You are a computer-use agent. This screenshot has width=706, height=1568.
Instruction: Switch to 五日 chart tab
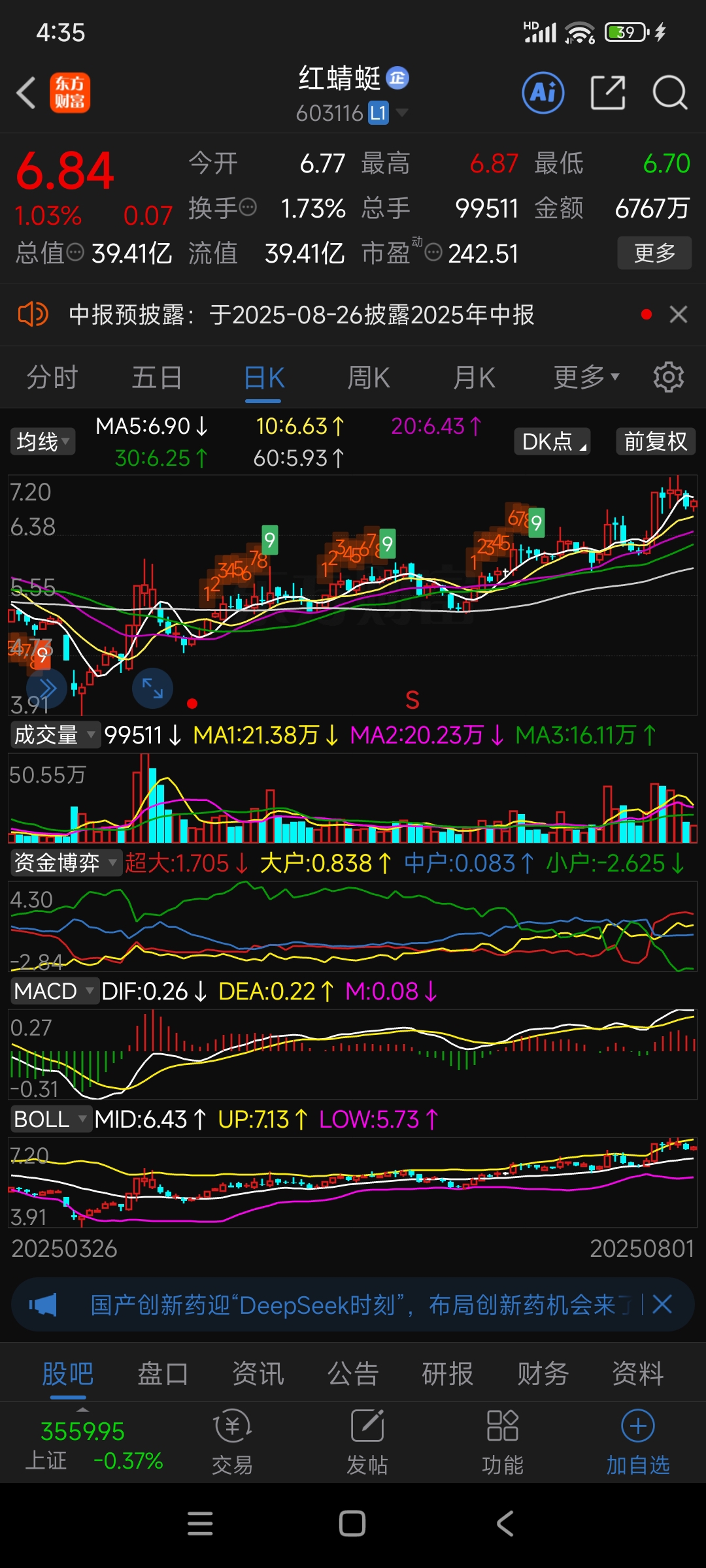click(157, 378)
